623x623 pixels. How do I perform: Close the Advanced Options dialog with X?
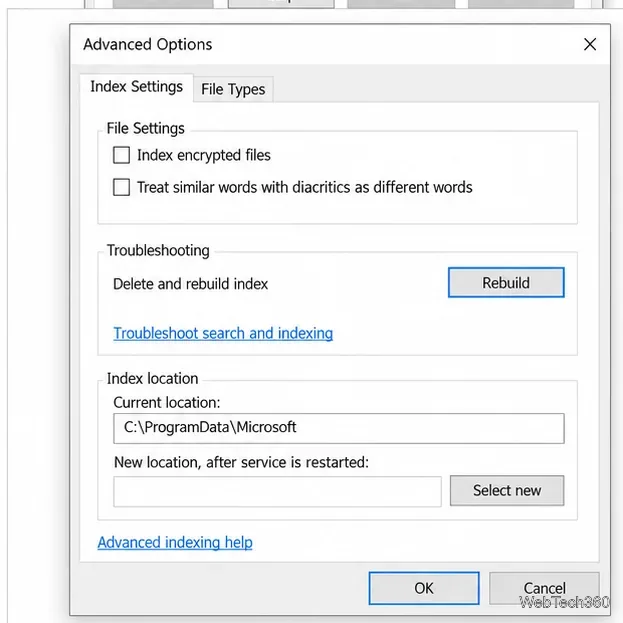click(590, 44)
